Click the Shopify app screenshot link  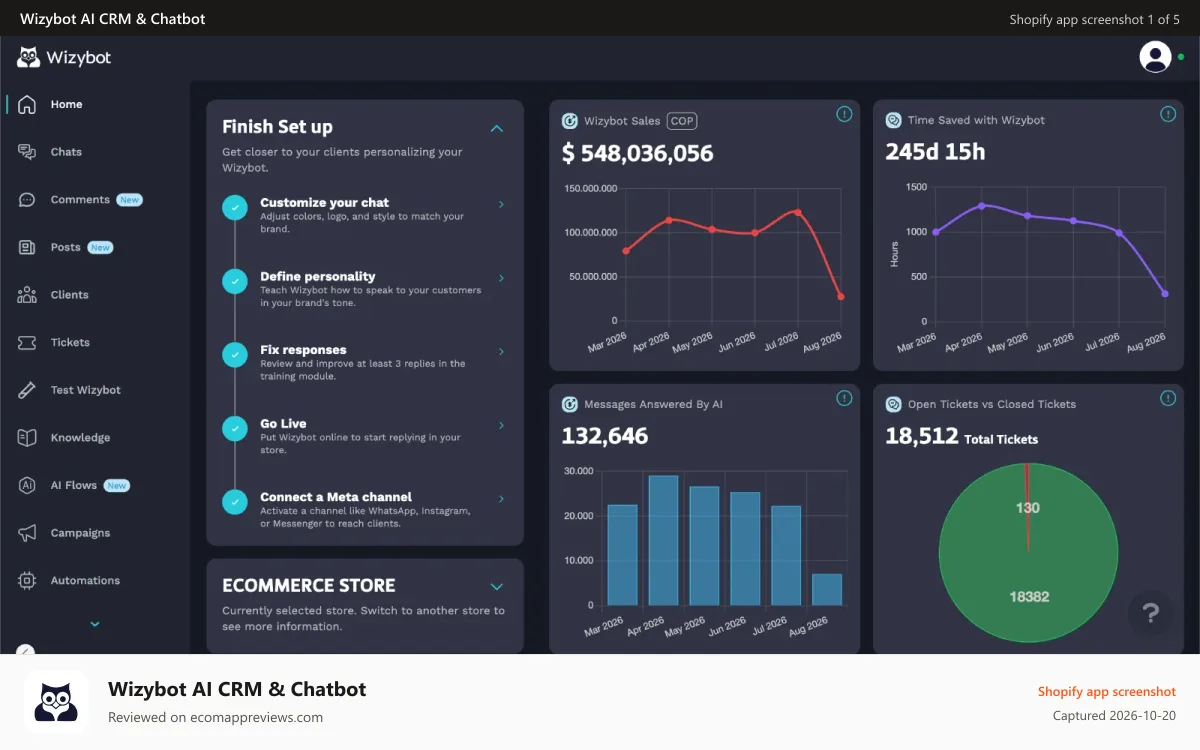[x=1106, y=691]
